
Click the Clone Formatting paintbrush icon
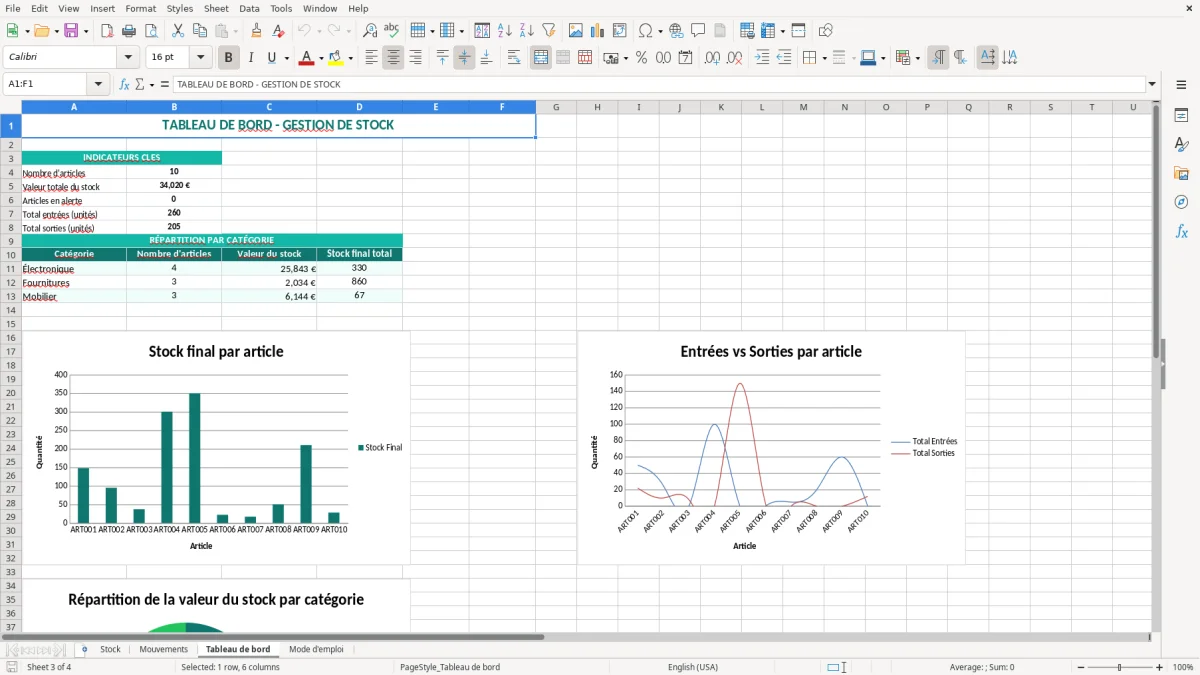coord(256,31)
